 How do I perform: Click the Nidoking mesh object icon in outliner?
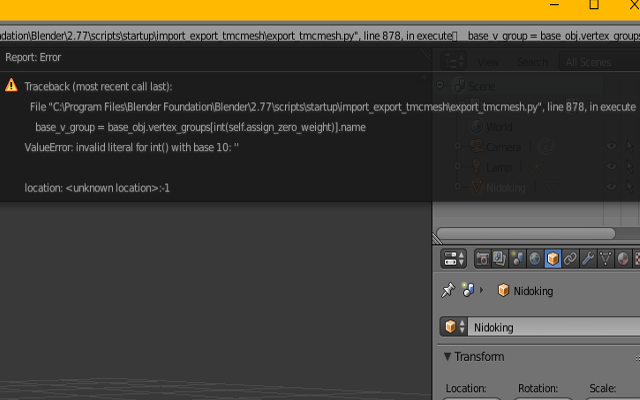coord(476,187)
